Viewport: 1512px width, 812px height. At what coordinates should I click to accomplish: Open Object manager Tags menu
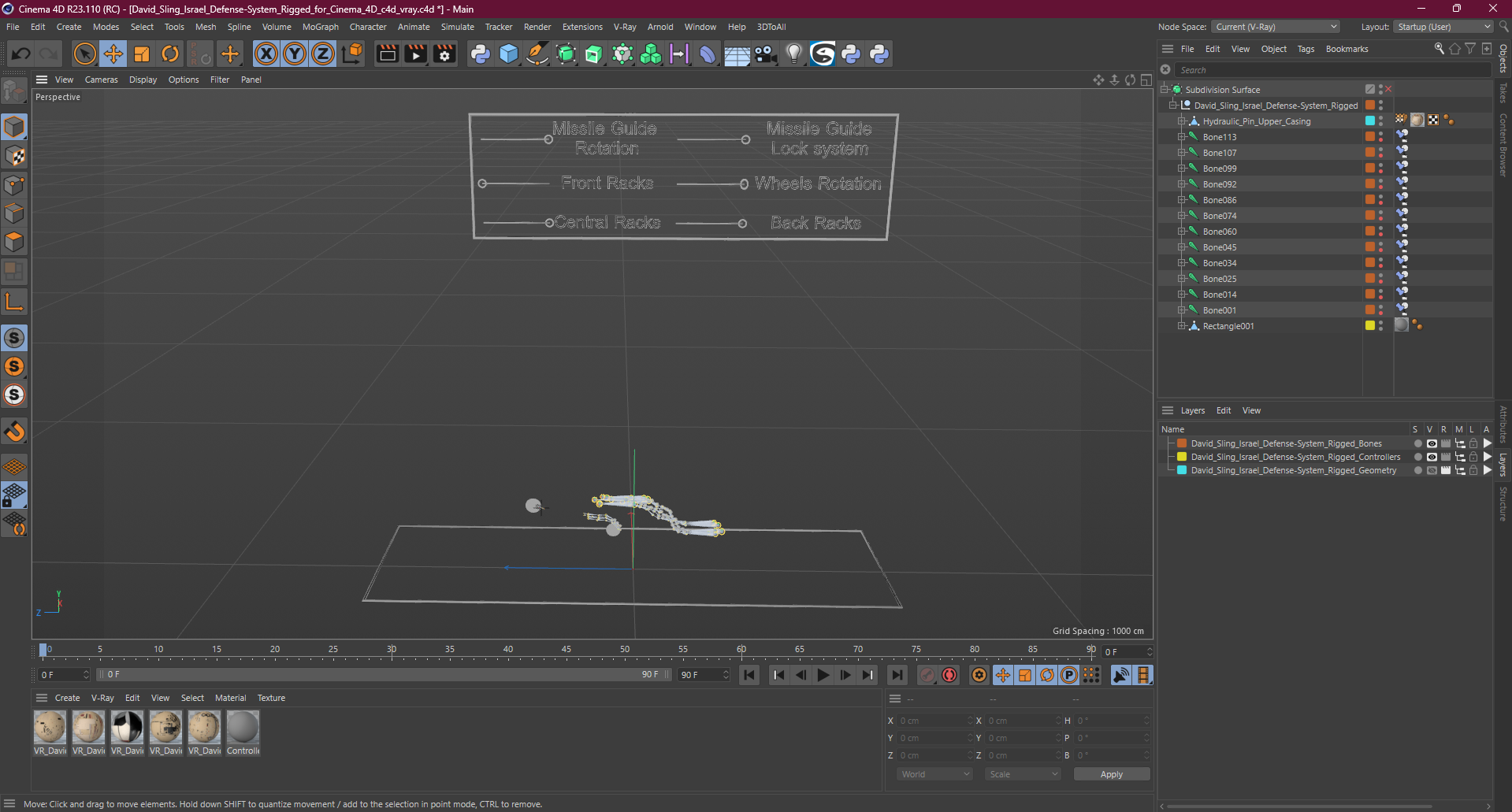pyautogui.click(x=1306, y=49)
